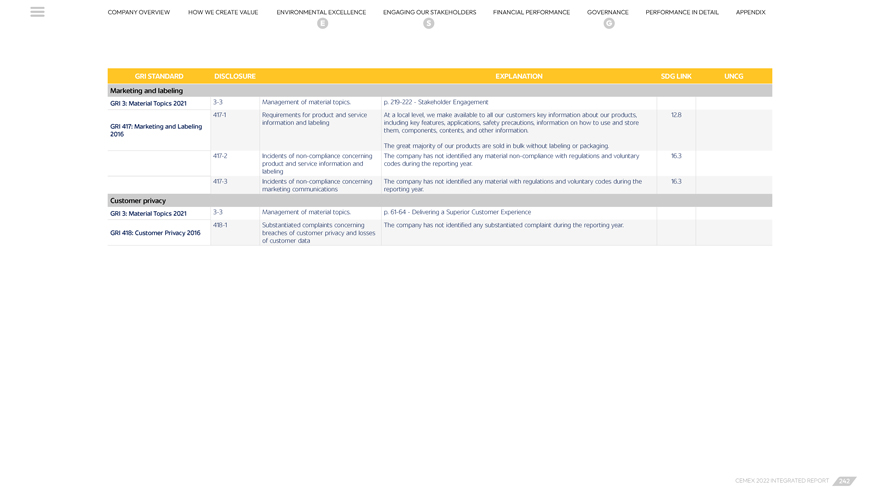
Task: Select the 'DISCLOSURE' column header
Action: point(235,76)
